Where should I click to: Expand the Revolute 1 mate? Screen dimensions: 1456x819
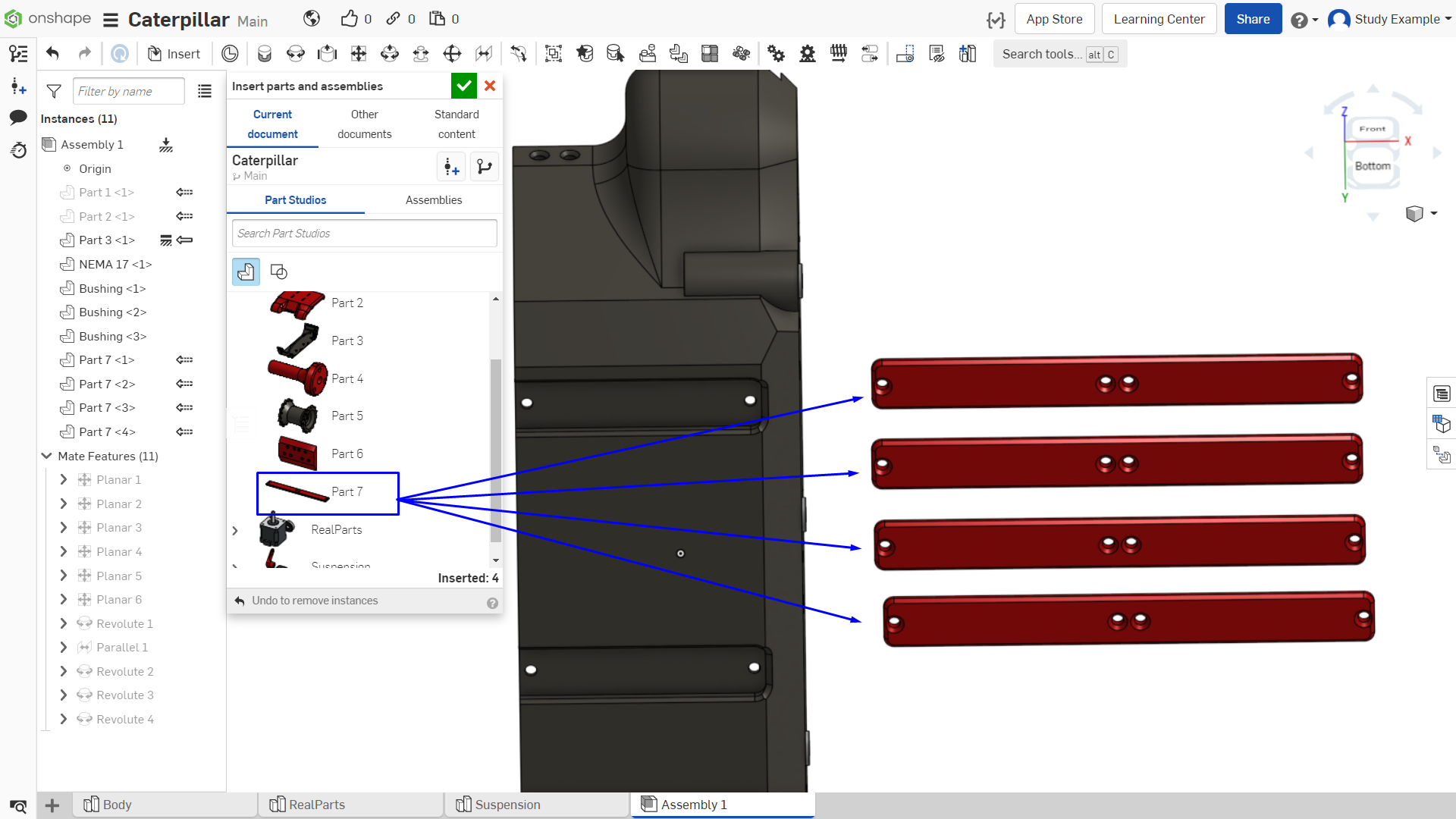64,623
